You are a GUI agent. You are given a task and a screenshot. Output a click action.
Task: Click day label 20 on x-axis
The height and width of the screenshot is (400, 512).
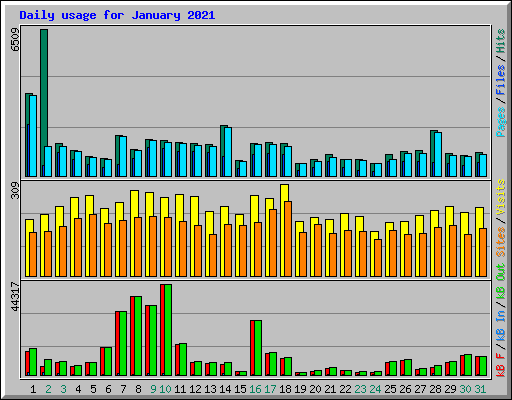tap(315, 389)
